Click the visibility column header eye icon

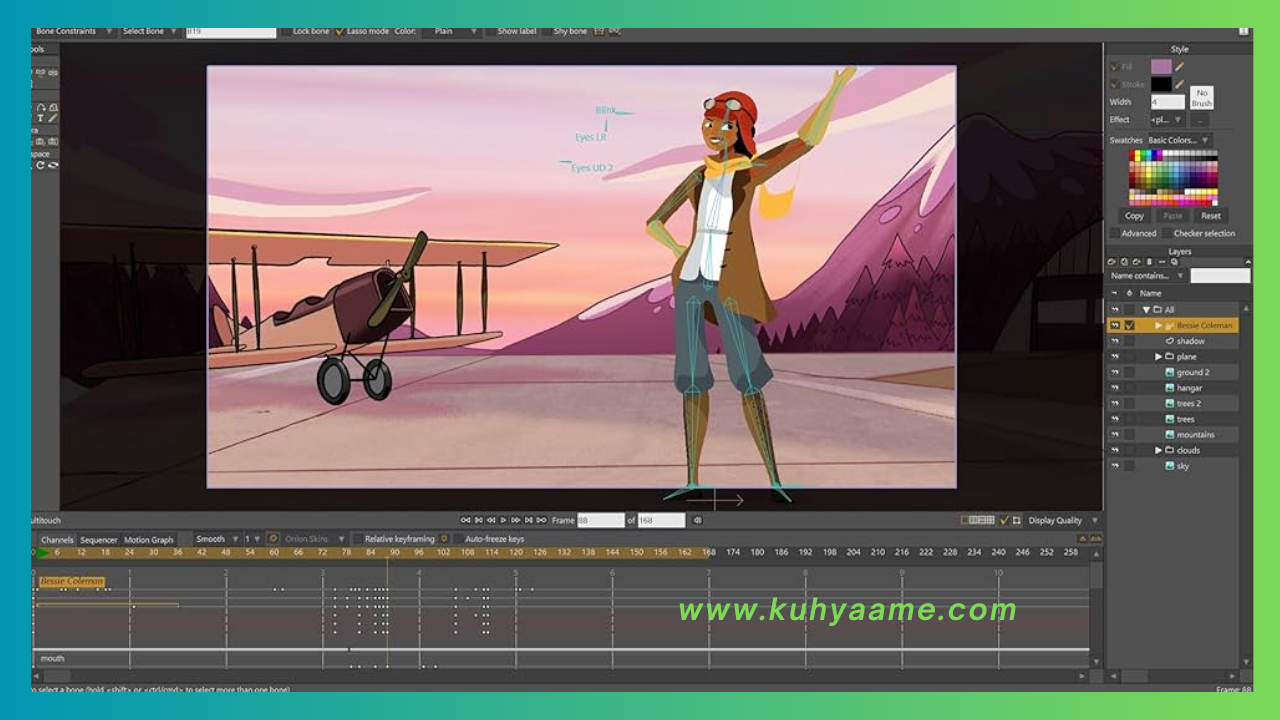point(1114,293)
